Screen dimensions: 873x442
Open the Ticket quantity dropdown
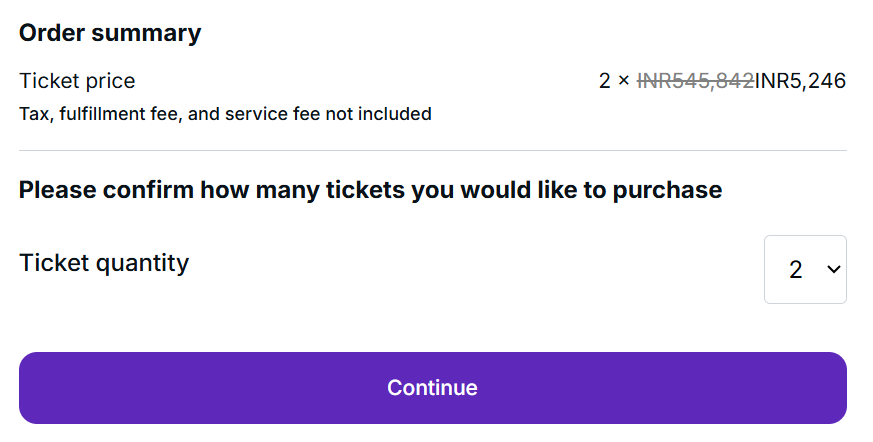pos(805,269)
